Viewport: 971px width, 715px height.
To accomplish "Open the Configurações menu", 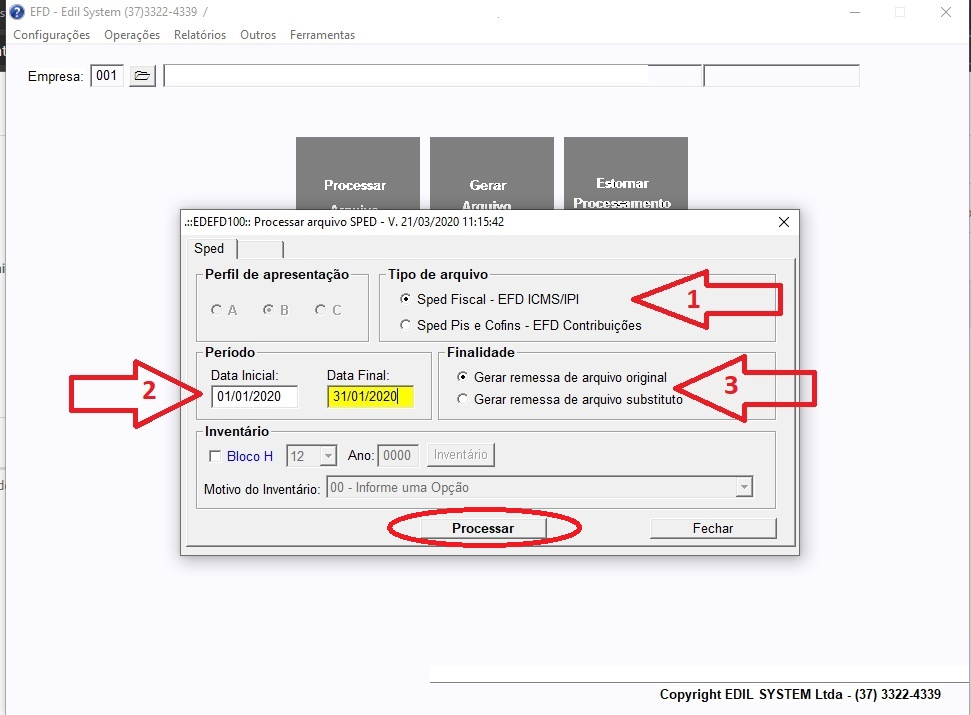I will tap(51, 35).
